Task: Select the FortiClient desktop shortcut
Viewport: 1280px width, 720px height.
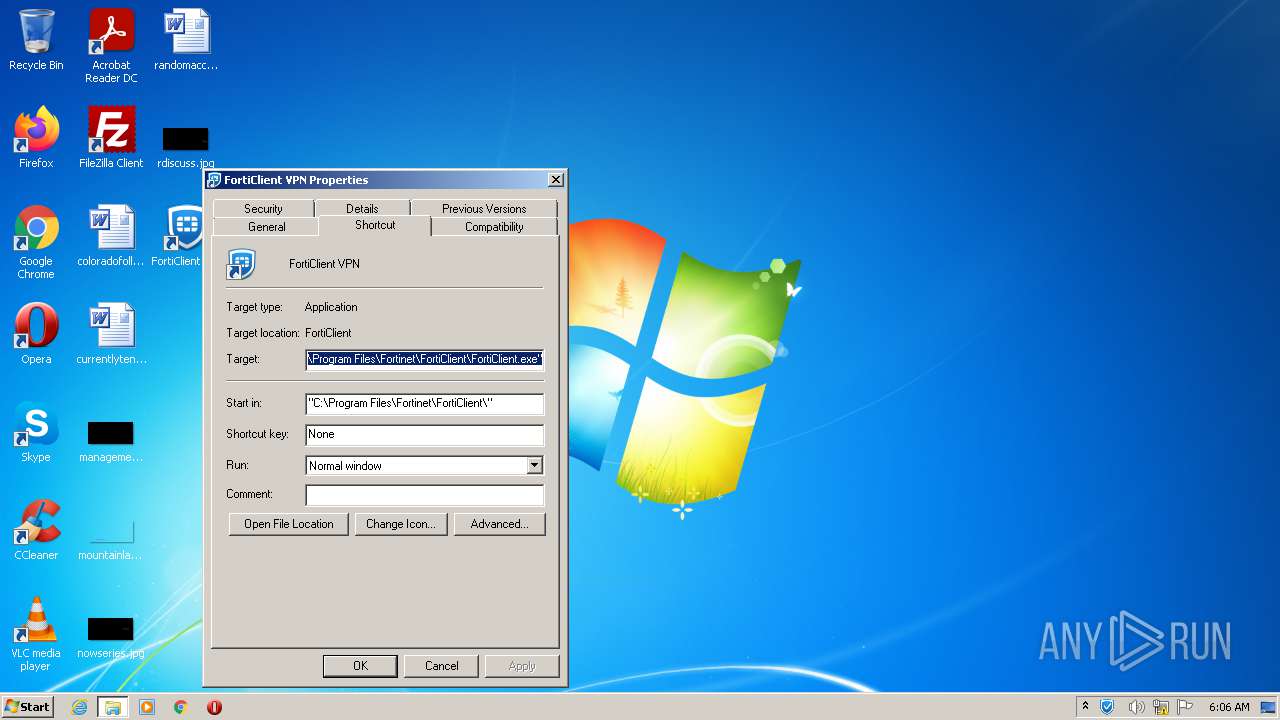Action: click(180, 236)
